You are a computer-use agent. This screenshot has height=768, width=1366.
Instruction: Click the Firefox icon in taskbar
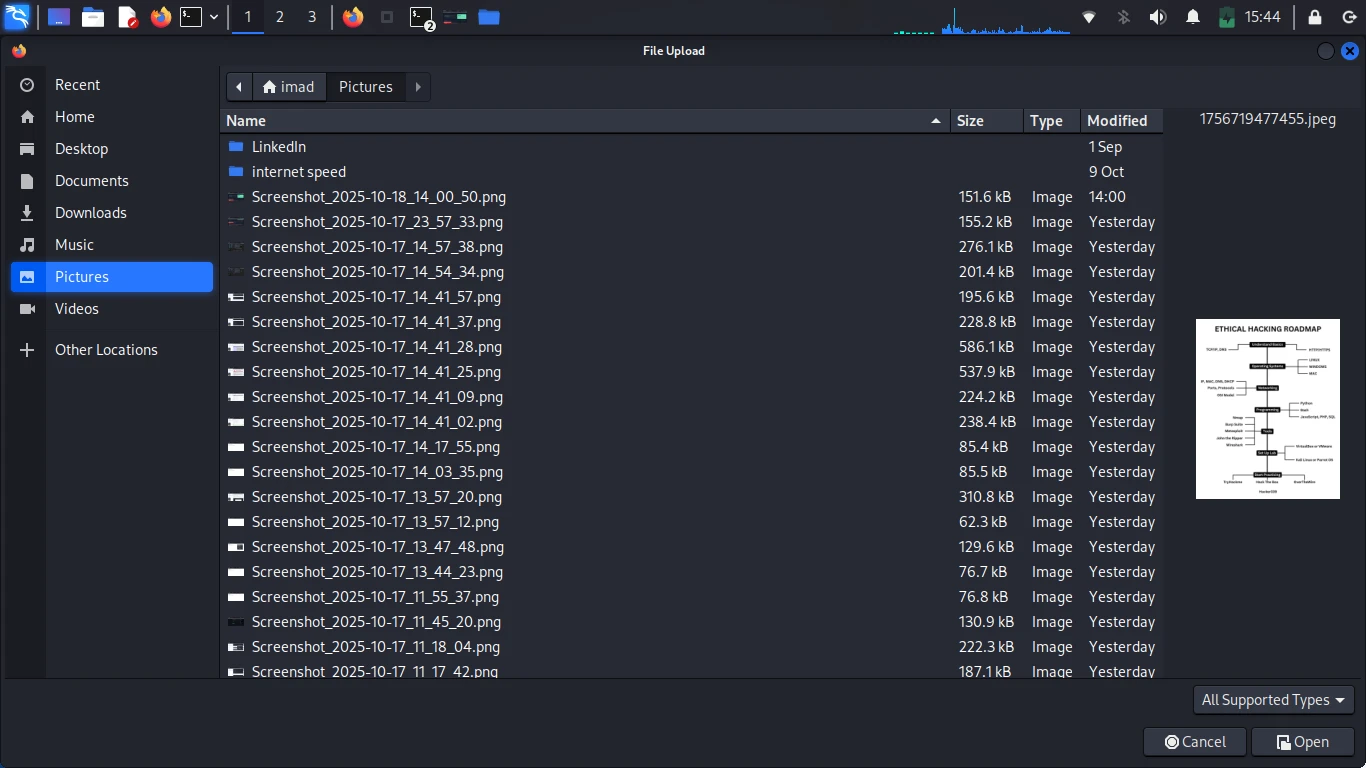coord(160,17)
